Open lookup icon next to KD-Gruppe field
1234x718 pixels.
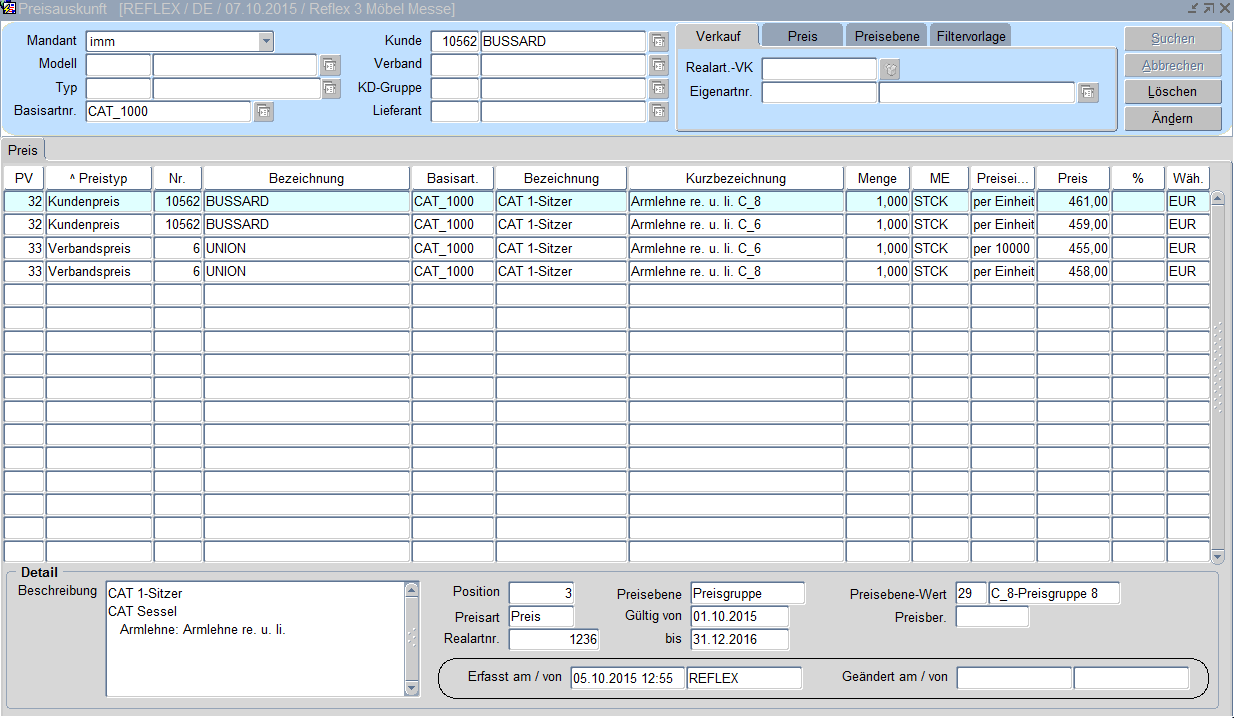pos(658,88)
